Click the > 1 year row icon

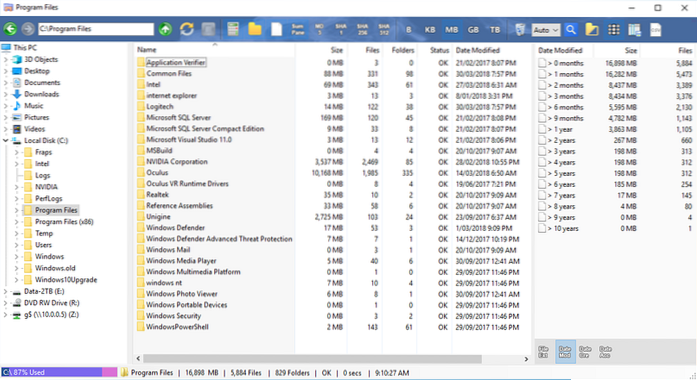542,129
